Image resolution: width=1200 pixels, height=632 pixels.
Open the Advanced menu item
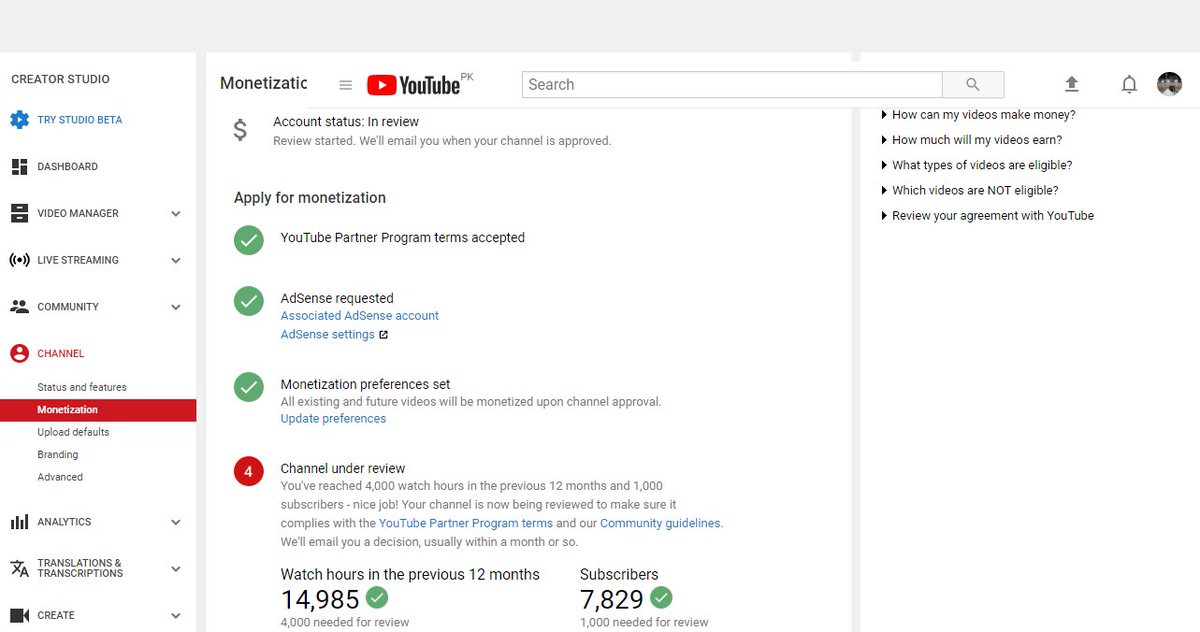tap(60, 477)
